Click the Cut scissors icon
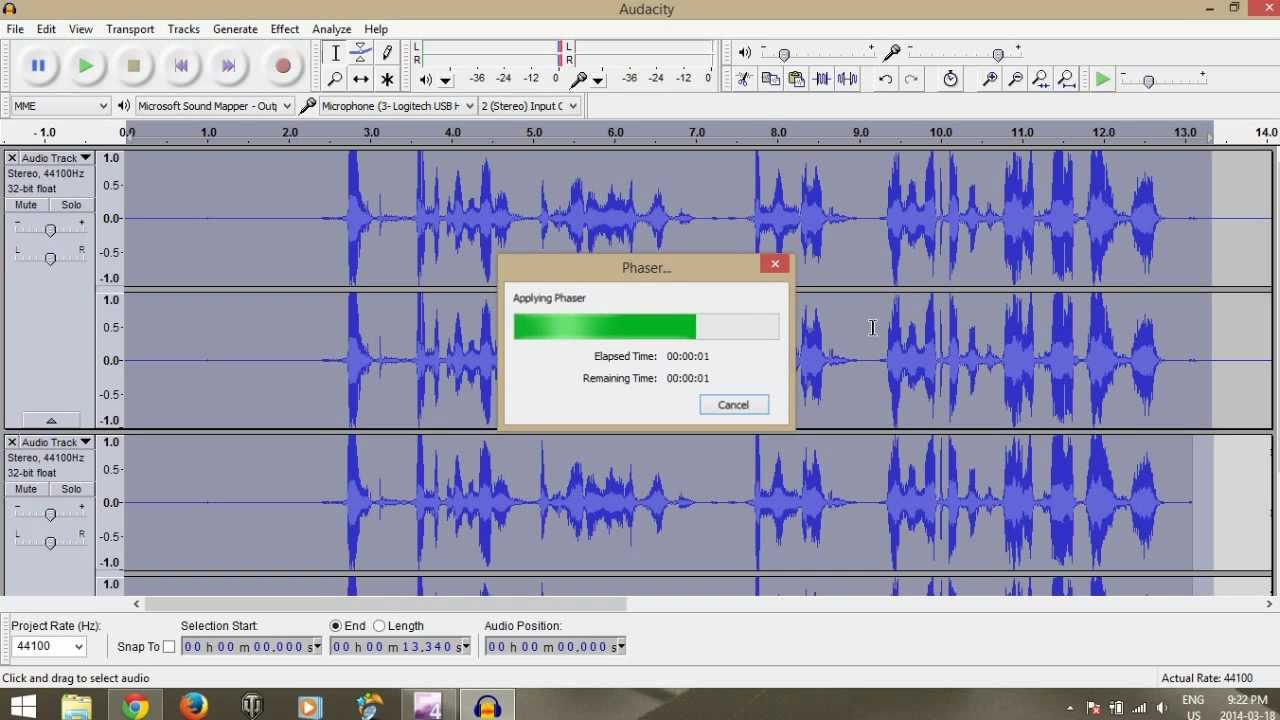1280x720 pixels. [x=744, y=79]
